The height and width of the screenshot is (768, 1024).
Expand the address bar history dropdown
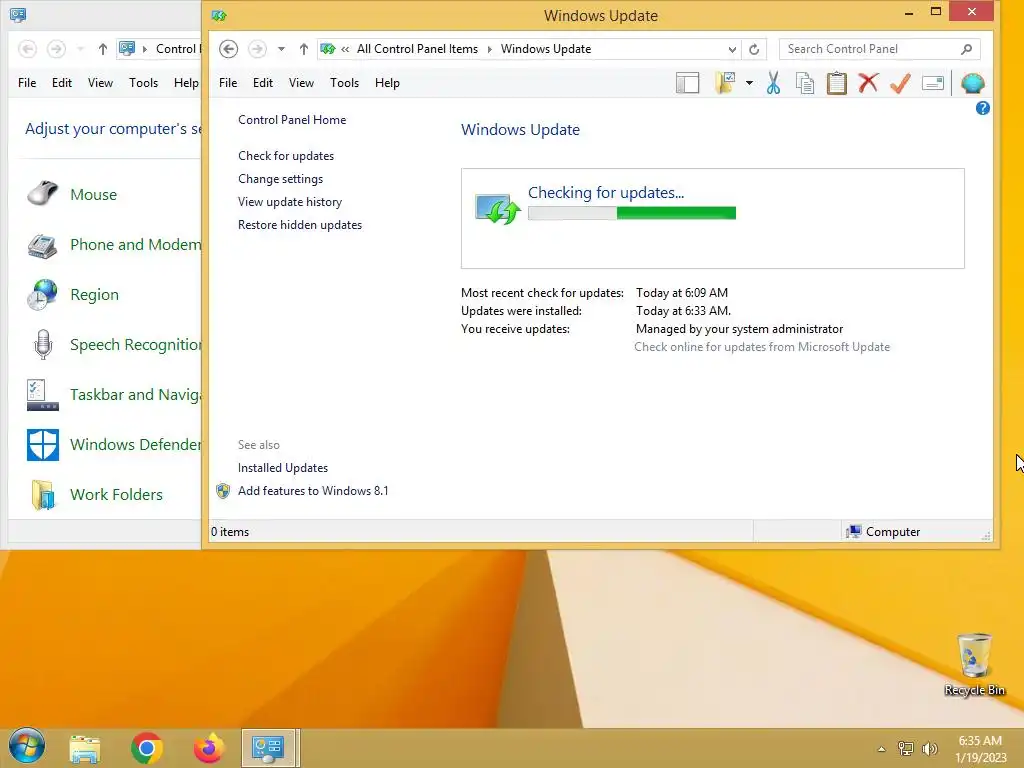coord(732,49)
